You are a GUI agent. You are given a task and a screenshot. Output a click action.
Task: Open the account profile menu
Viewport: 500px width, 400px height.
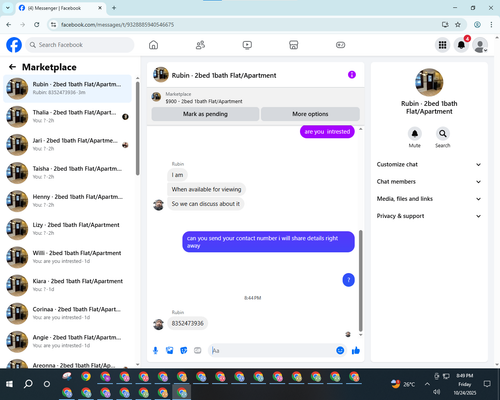pyautogui.click(x=480, y=46)
